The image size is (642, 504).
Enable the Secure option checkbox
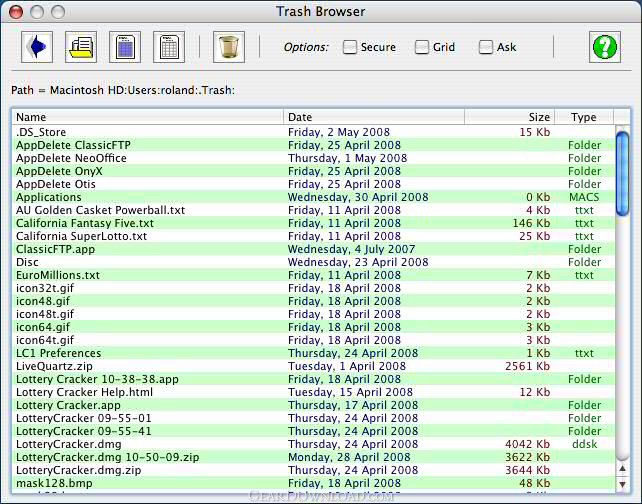(350, 47)
